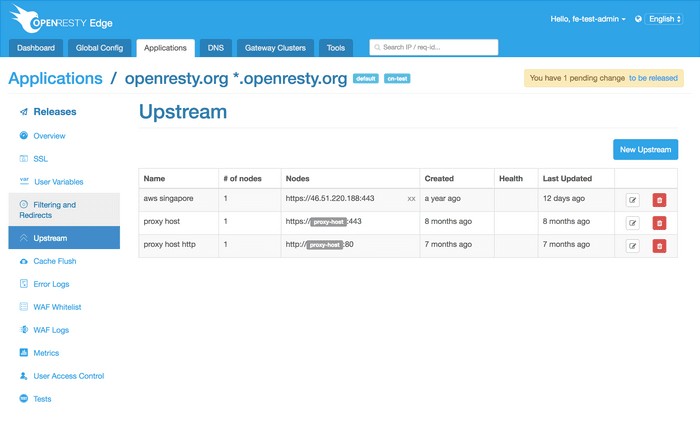Click the OpenResty Edge bird logo
Screen dimensions: 700x421
click(25, 19)
